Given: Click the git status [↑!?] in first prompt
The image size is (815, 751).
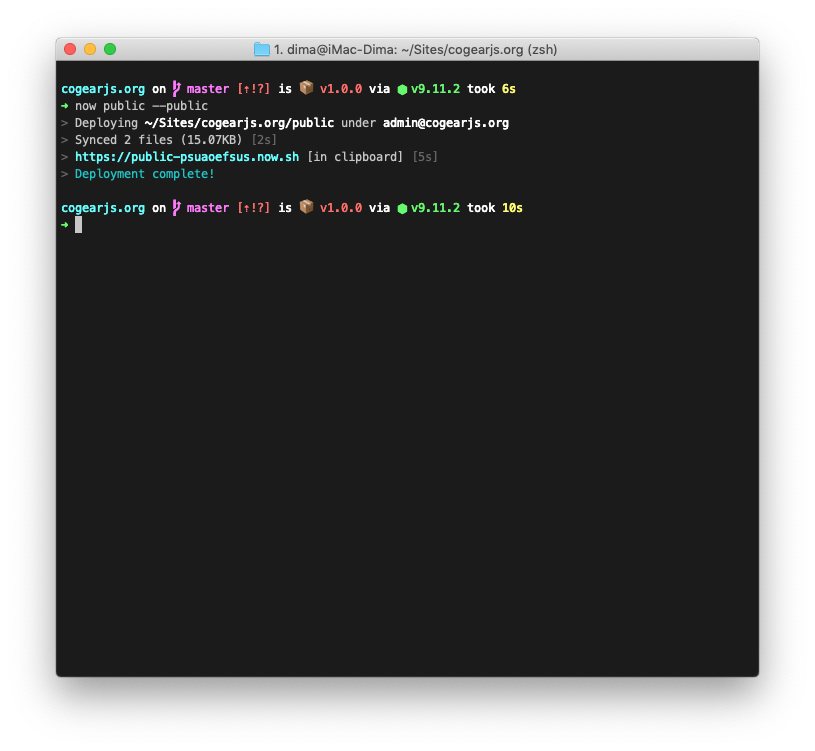Looking at the screenshot, I should [x=254, y=89].
